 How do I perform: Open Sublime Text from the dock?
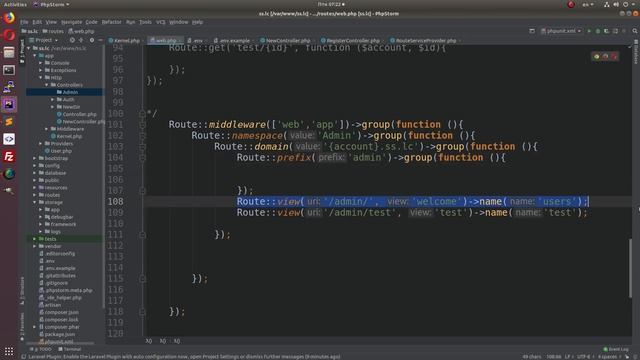[9, 122]
